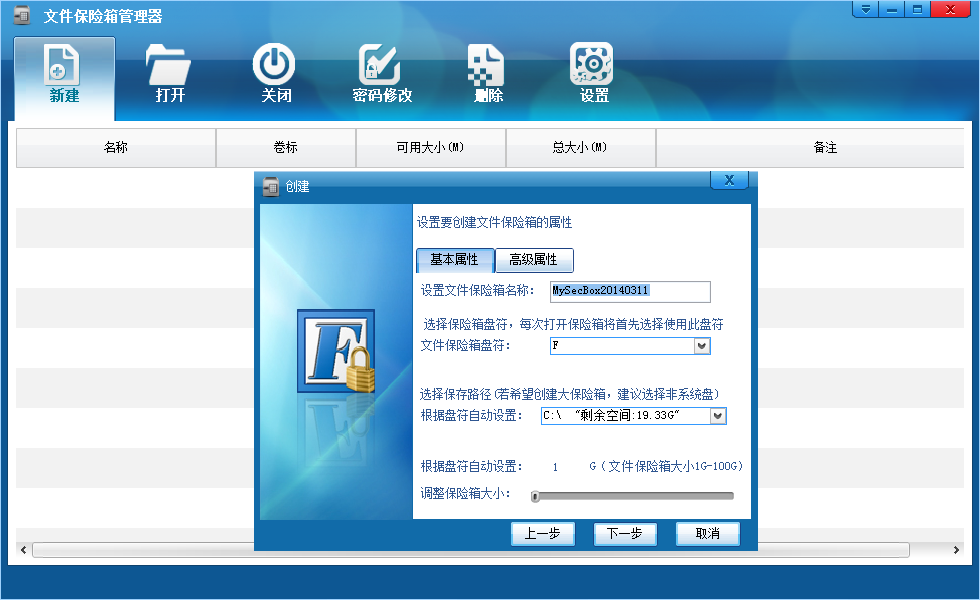
Task: Close the 创建 dialog with X button
Action: (729, 180)
